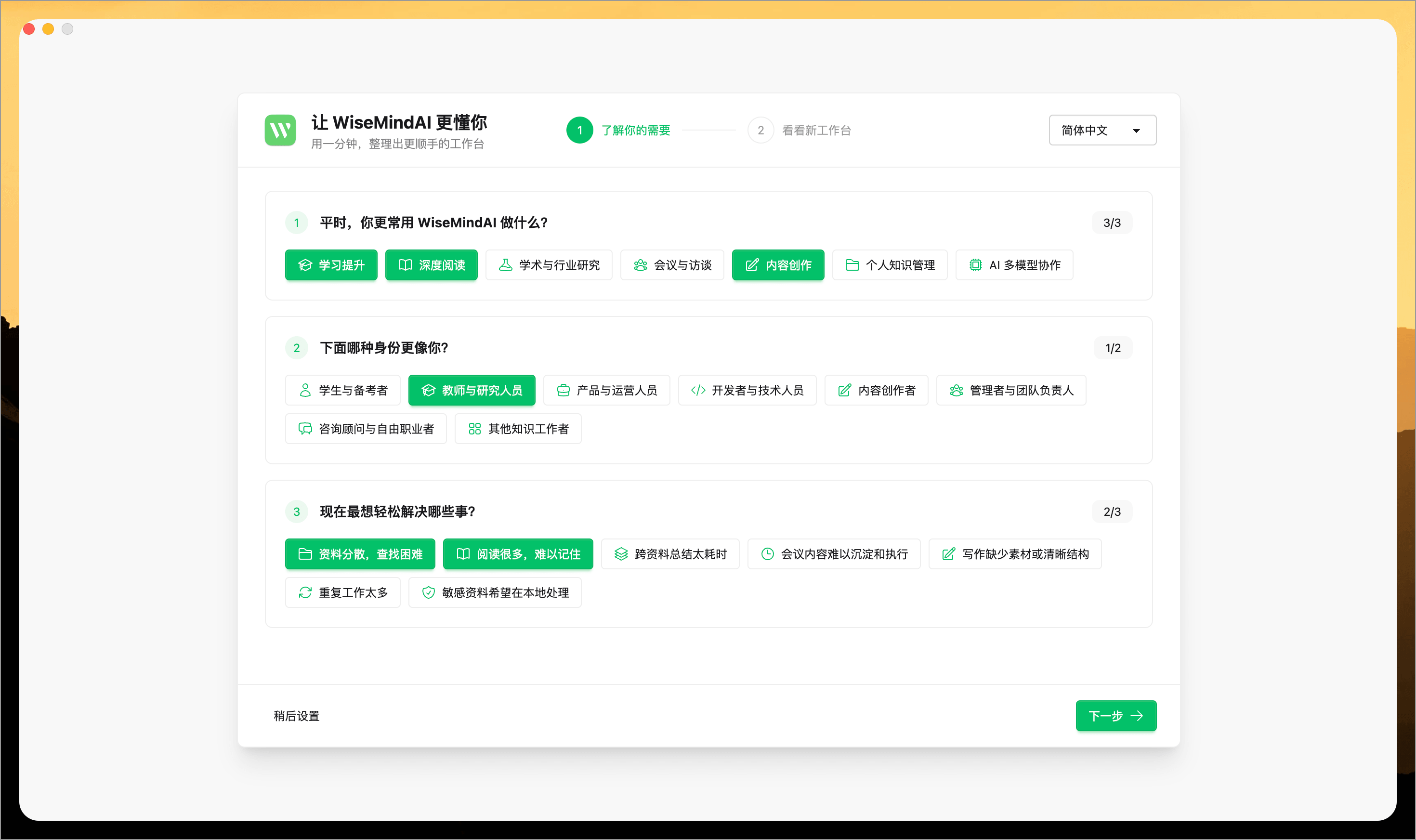
Task: Click the clock icon on 会议内容难以沉淀和执行
Action: pyautogui.click(x=767, y=553)
